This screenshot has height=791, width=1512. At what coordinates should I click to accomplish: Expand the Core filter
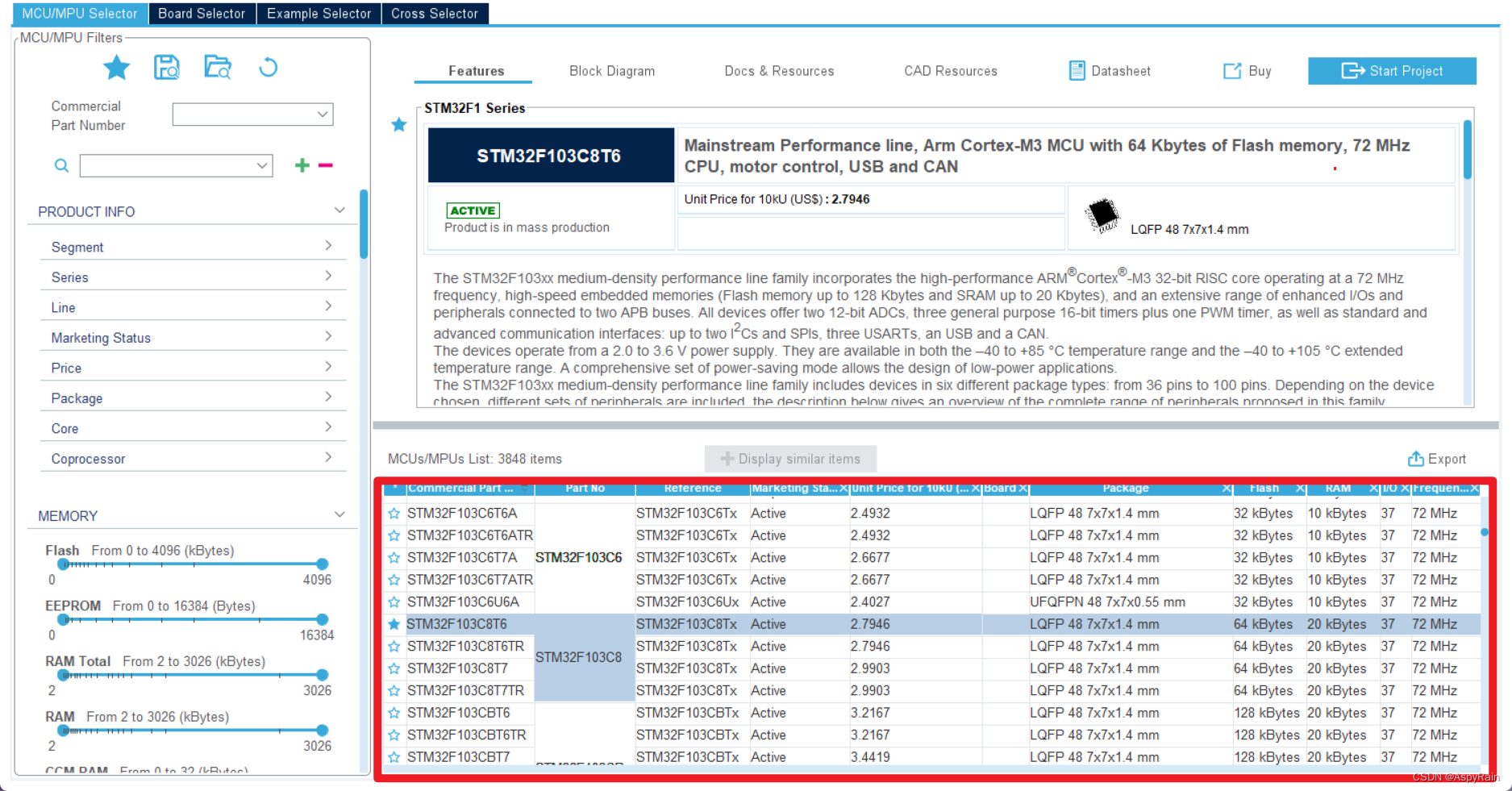[x=328, y=427]
